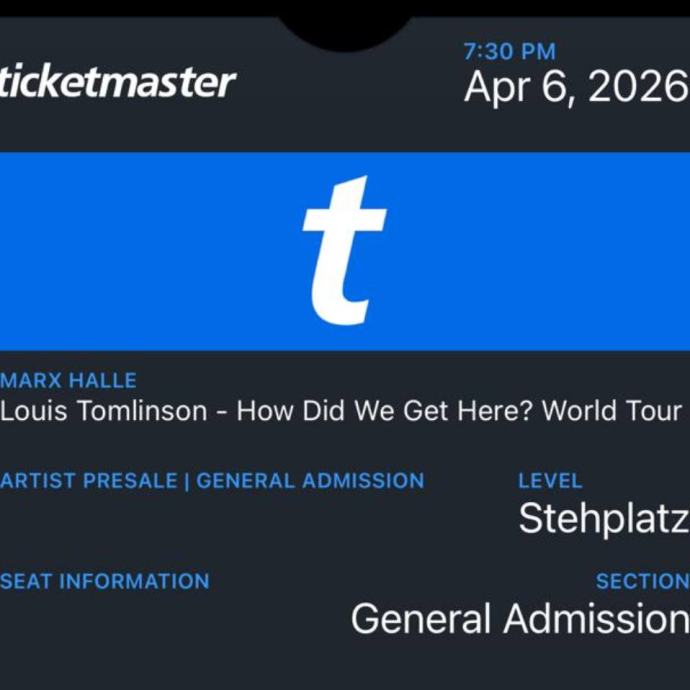
Task: Tap the MARX HALLE venue label
Action: click(x=68, y=380)
